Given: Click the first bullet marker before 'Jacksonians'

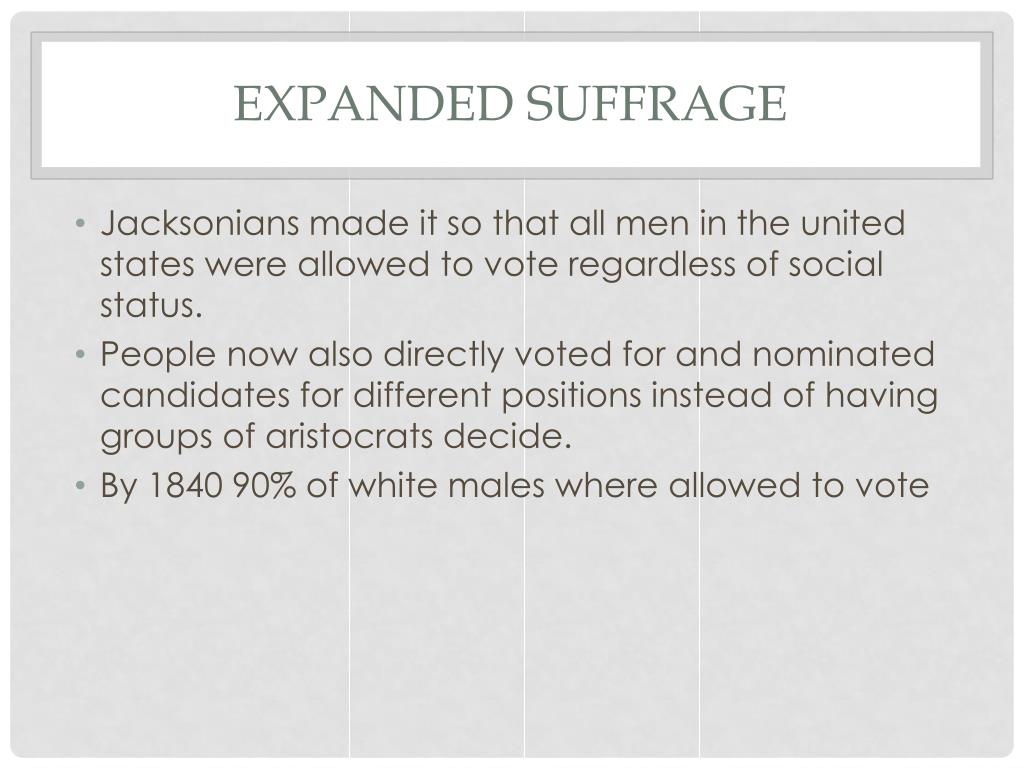Looking at the screenshot, I should (80, 224).
